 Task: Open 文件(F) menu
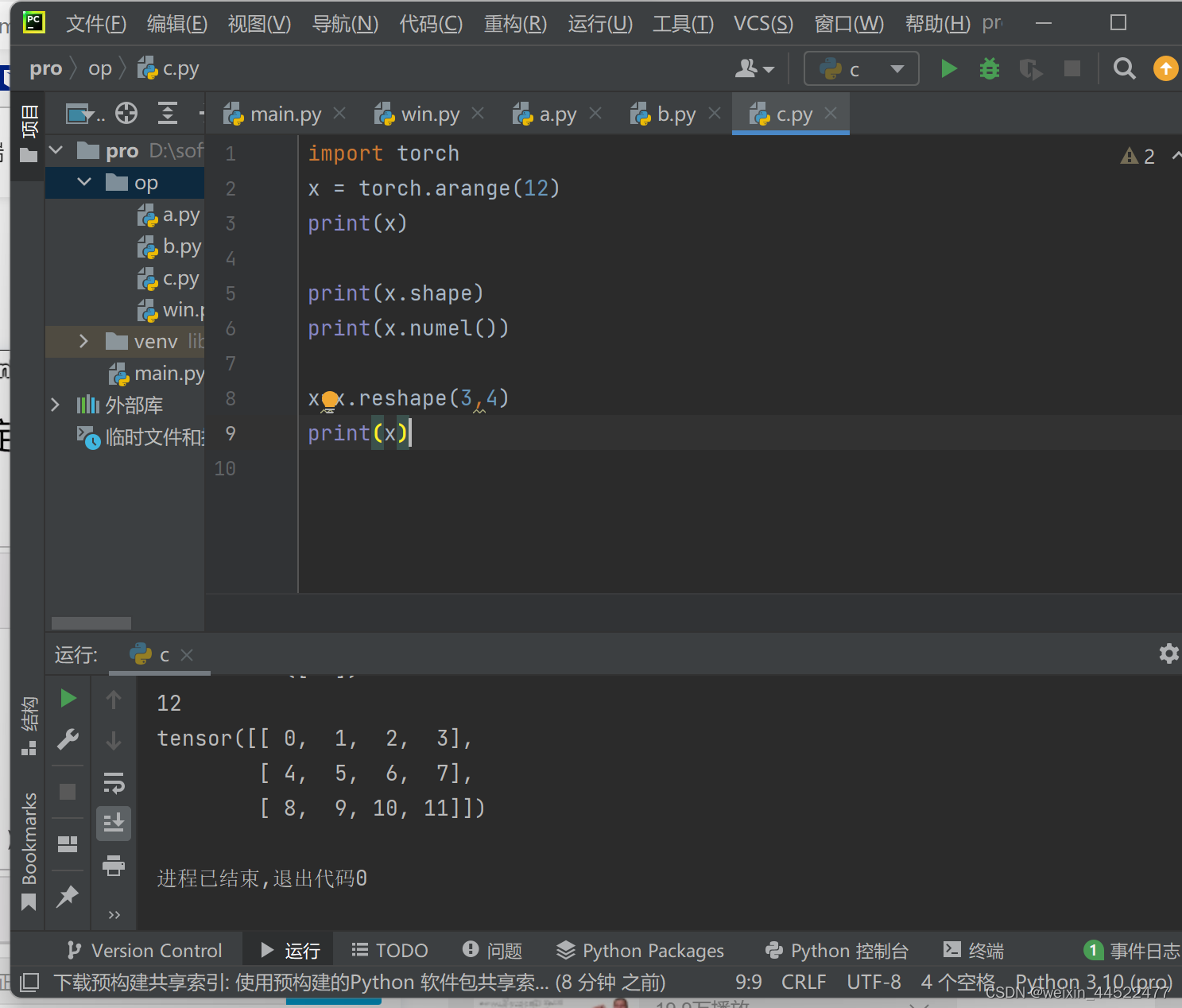[96, 23]
